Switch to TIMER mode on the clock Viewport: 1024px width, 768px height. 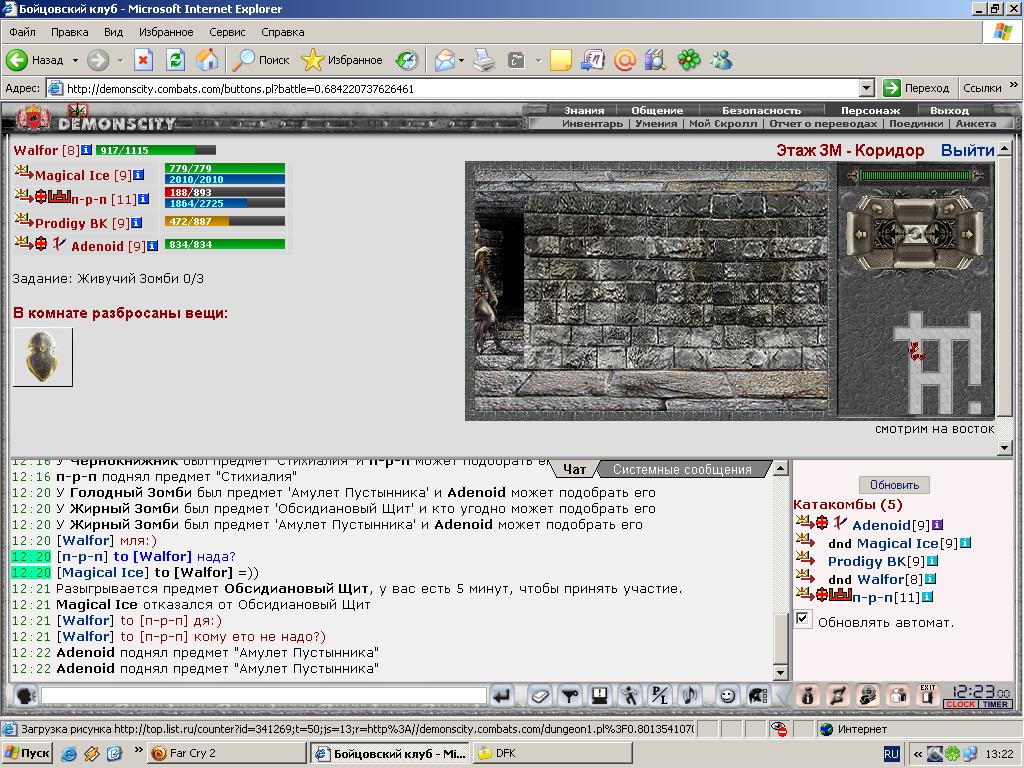pyautogui.click(x=995, y=704)
